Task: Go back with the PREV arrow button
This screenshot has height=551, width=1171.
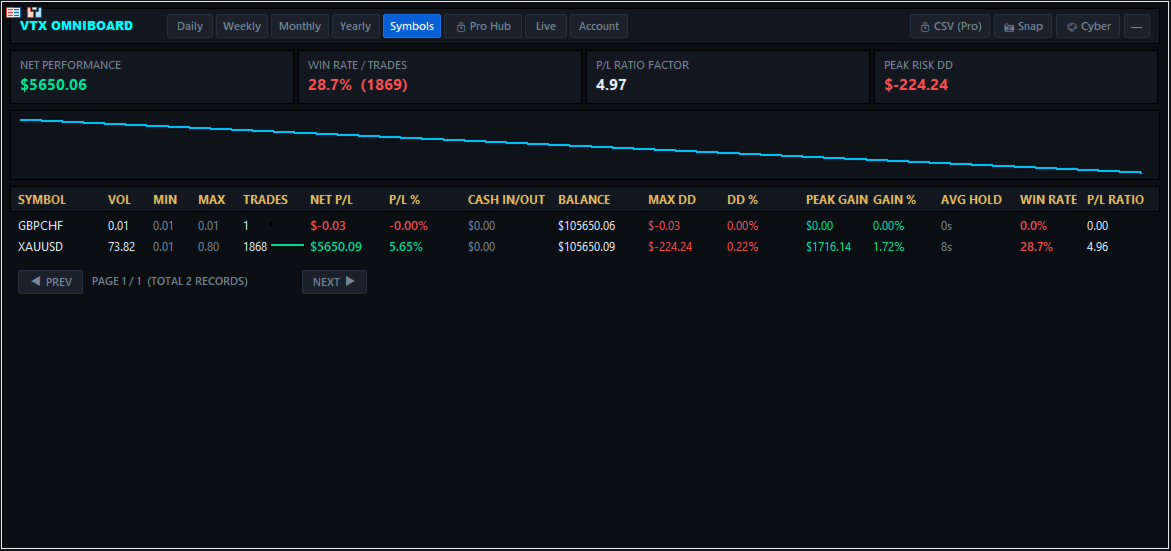Action: [51, 281]
